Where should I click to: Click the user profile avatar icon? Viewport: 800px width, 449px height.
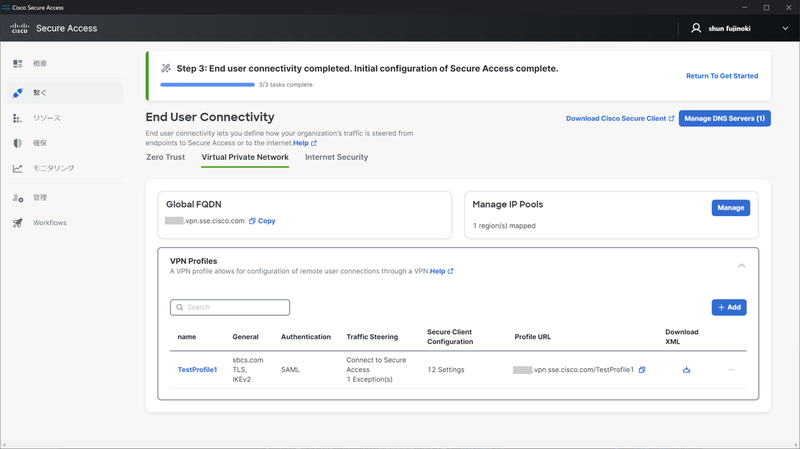coord(696,28)
